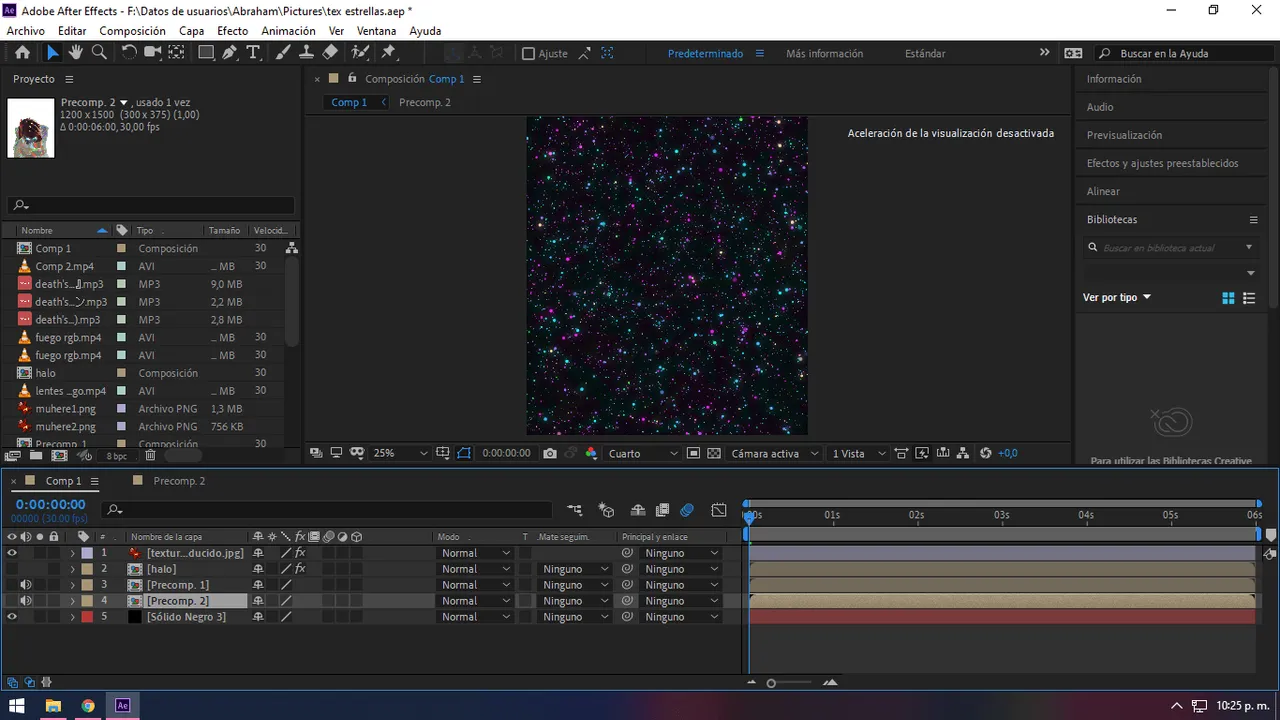Open the 25% magnification dropdown
Screen dimensions: 1280x720
click(400, 453)
